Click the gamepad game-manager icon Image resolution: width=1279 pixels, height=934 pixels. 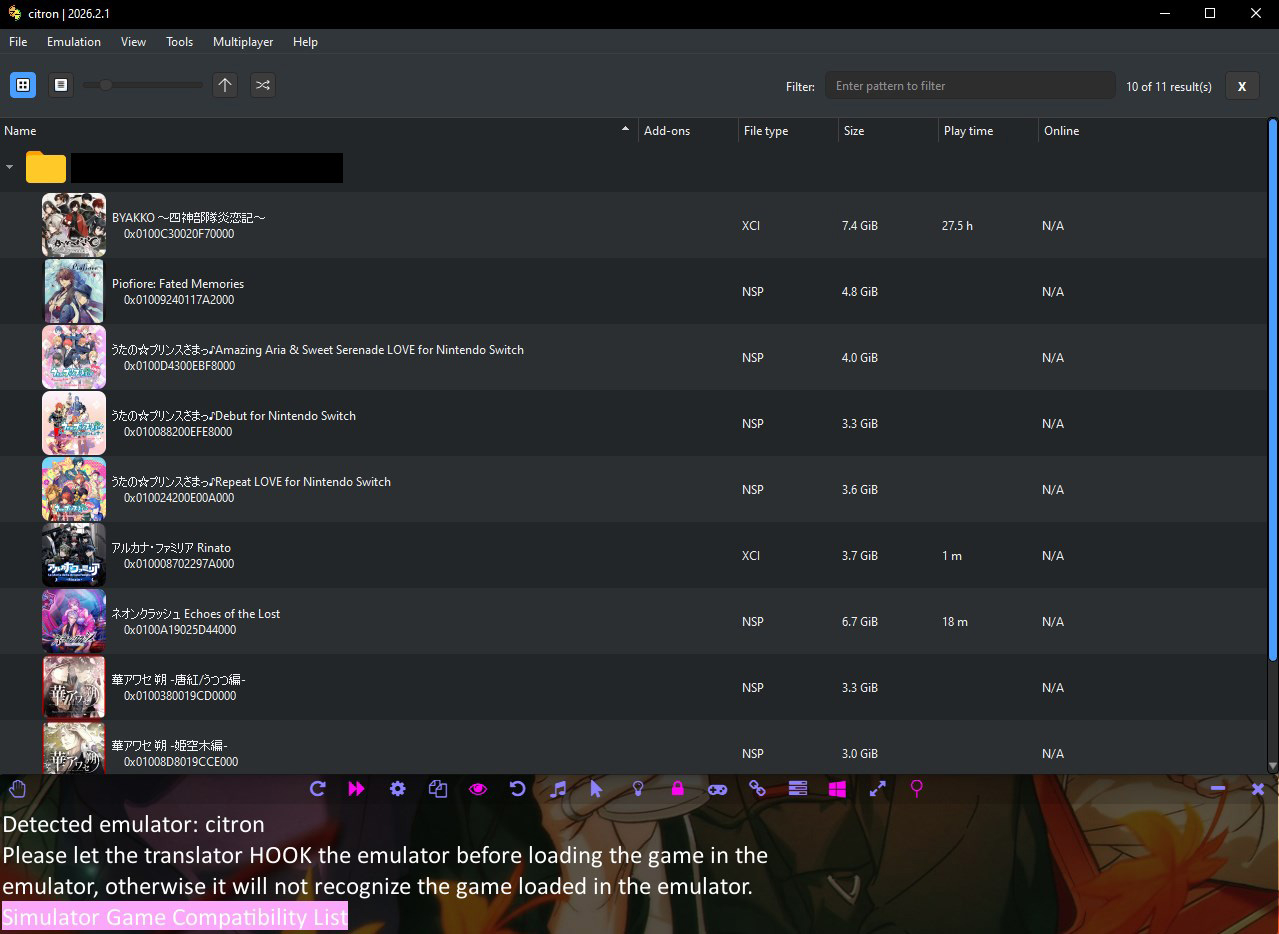(717, 789)
